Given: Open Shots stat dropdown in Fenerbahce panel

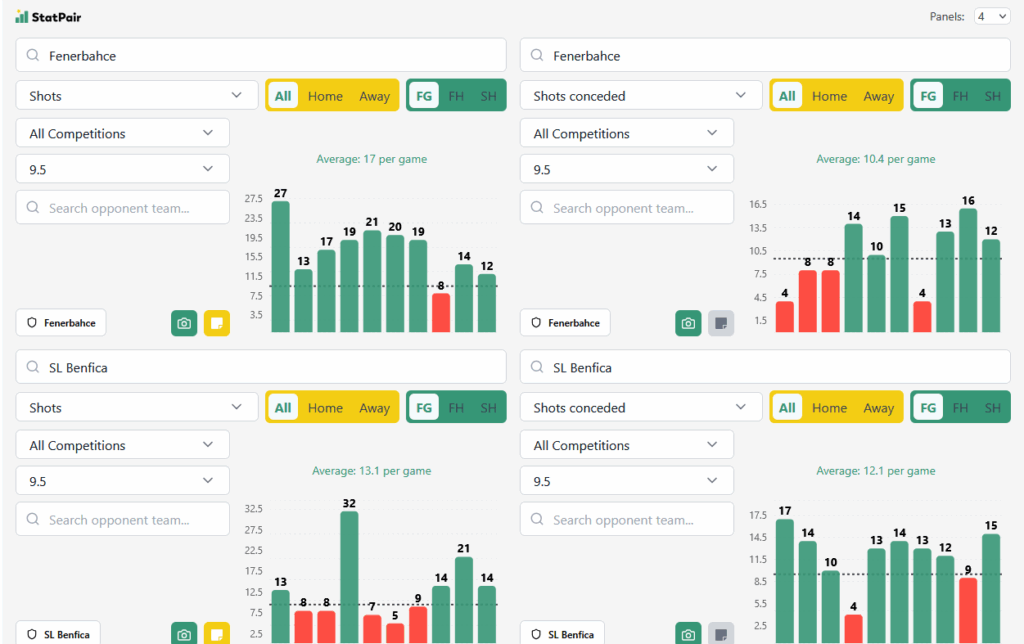Looking at the screenshot, I should [136, 96].
